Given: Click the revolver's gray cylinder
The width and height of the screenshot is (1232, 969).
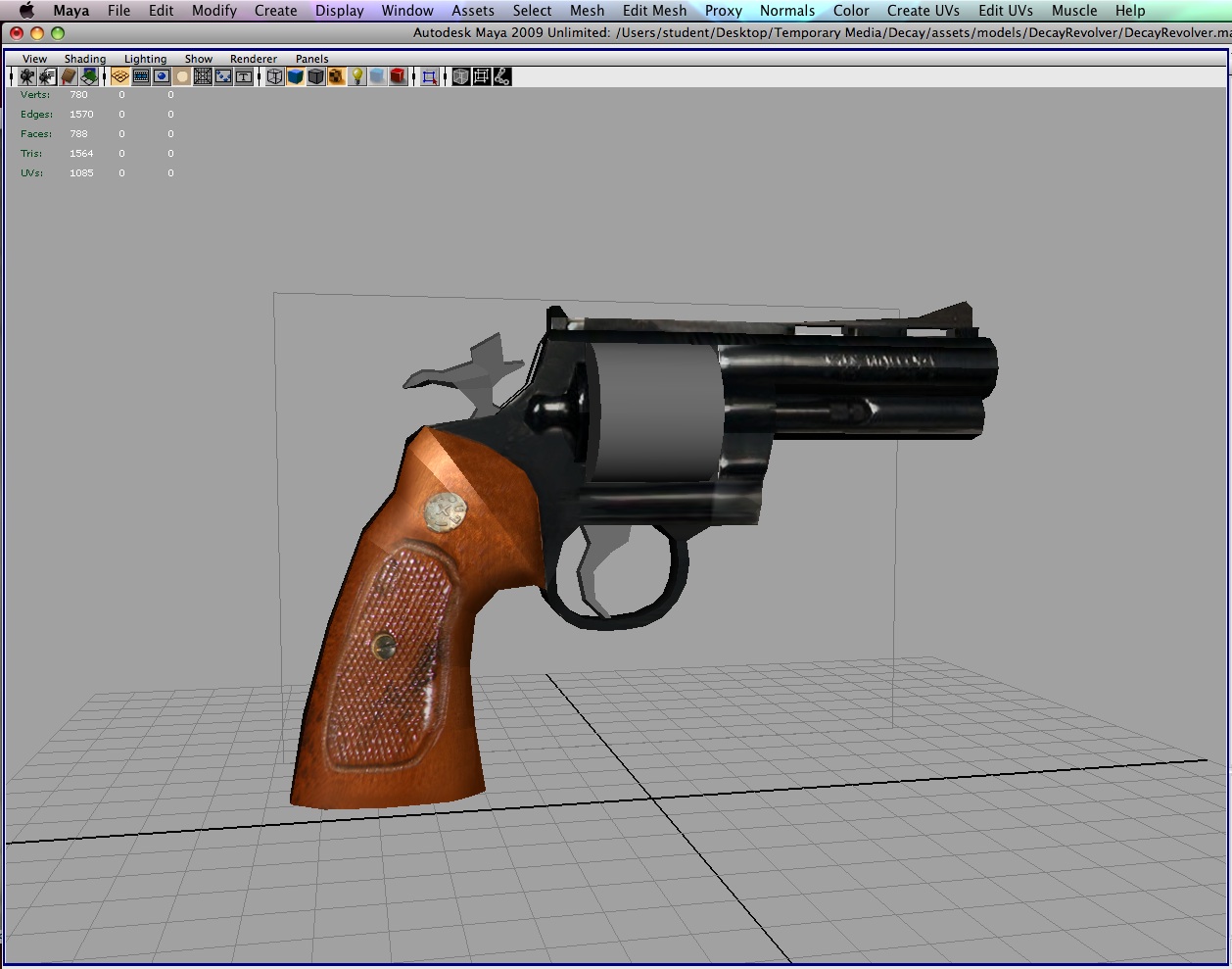Looking at the screenshot, I should [x=654, y=412].
